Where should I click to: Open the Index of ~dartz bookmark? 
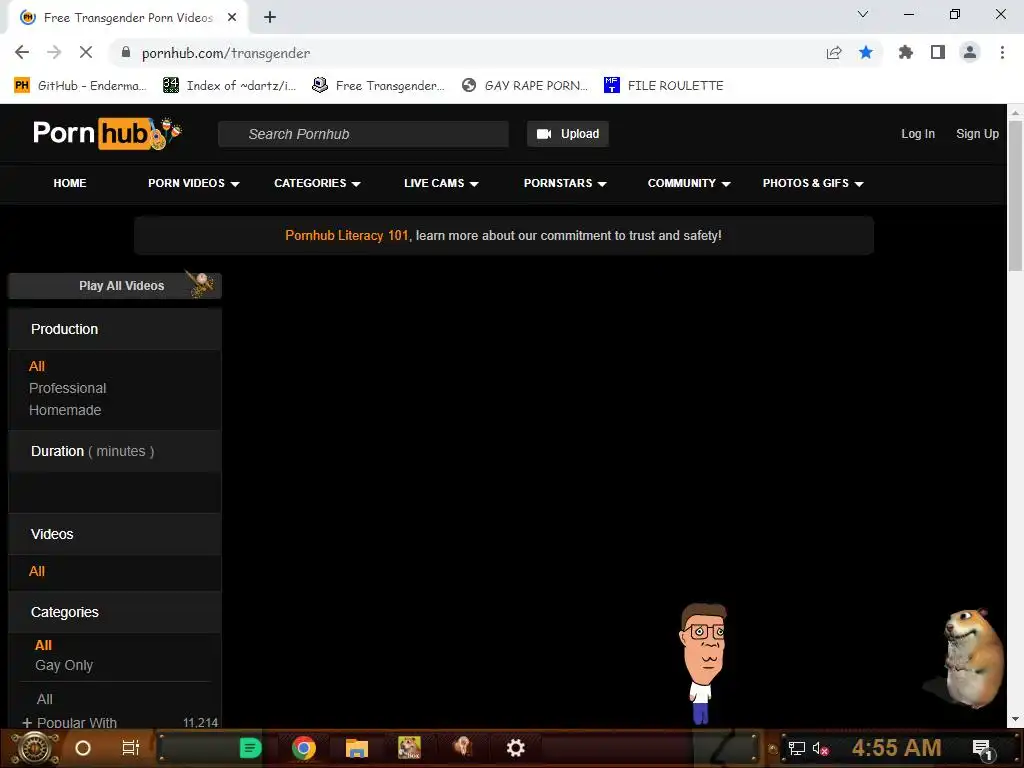click(x=229, y=86)
